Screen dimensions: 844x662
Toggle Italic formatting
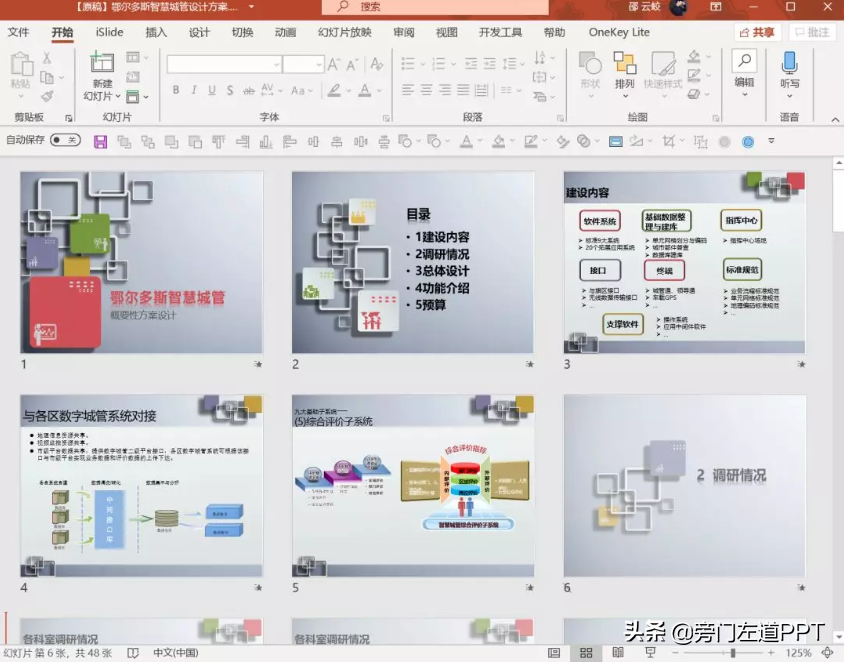[194, 90]
